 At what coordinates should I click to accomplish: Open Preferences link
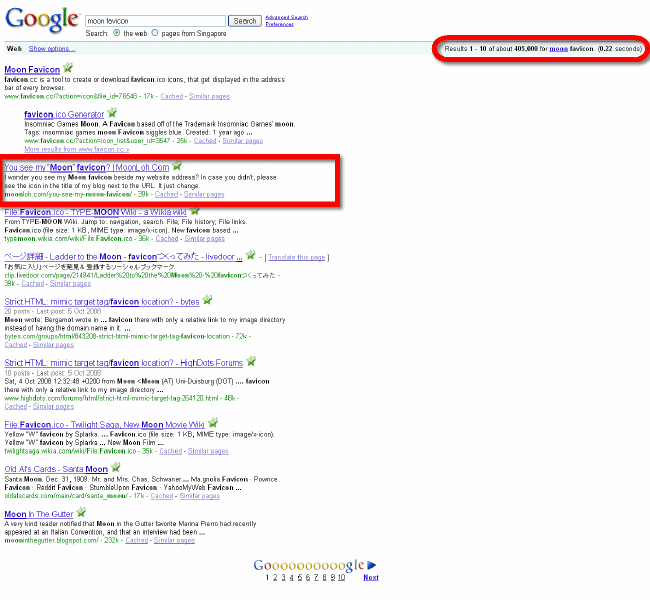(279, 24)
